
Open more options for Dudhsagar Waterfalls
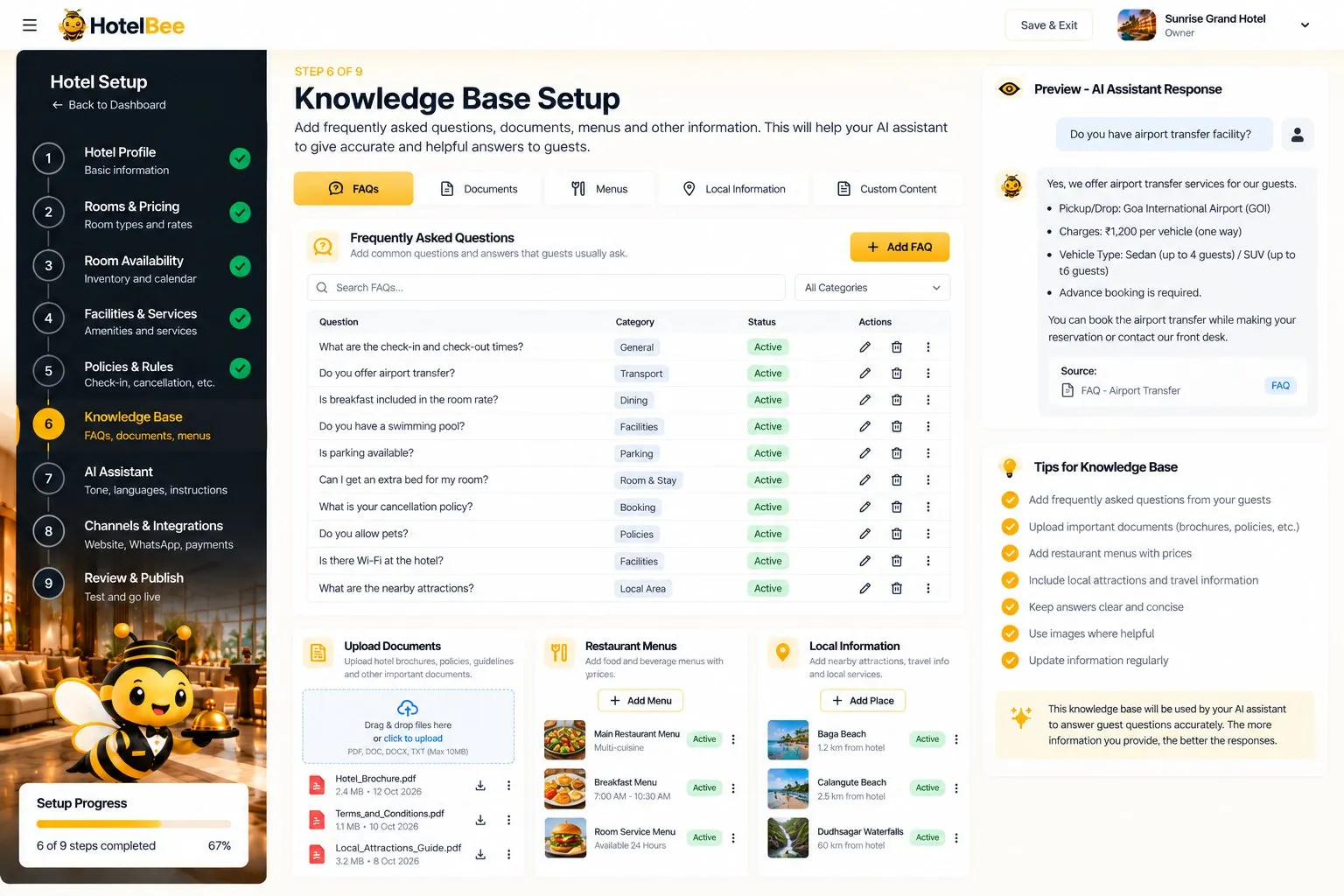pyautogui.click(x=956, y=838)
